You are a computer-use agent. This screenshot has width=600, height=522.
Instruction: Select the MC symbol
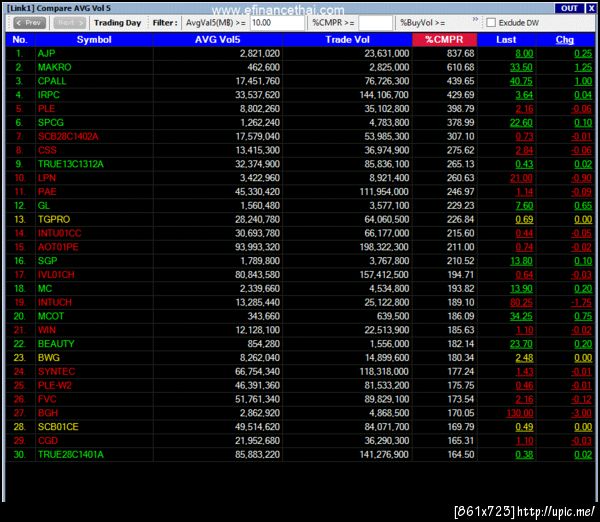(45, 289)
